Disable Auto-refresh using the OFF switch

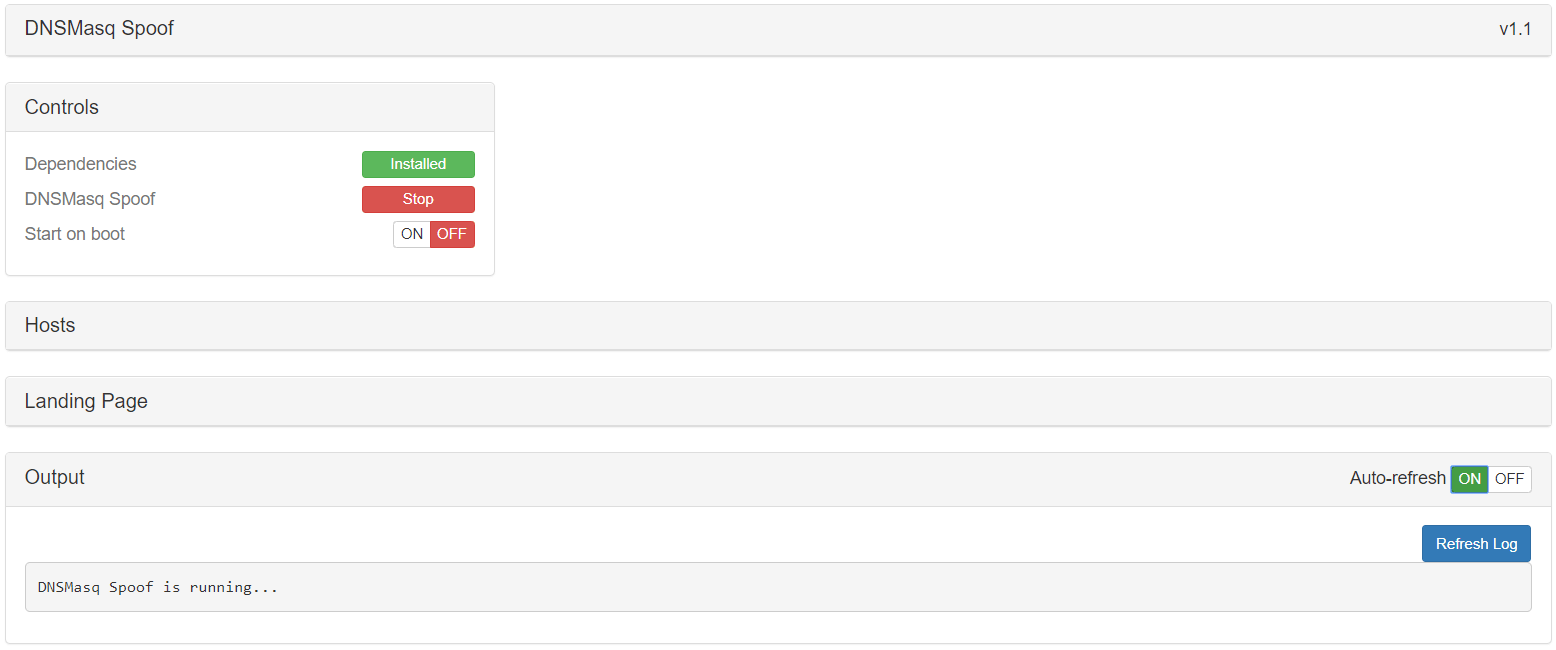[x=1509, y=479]
